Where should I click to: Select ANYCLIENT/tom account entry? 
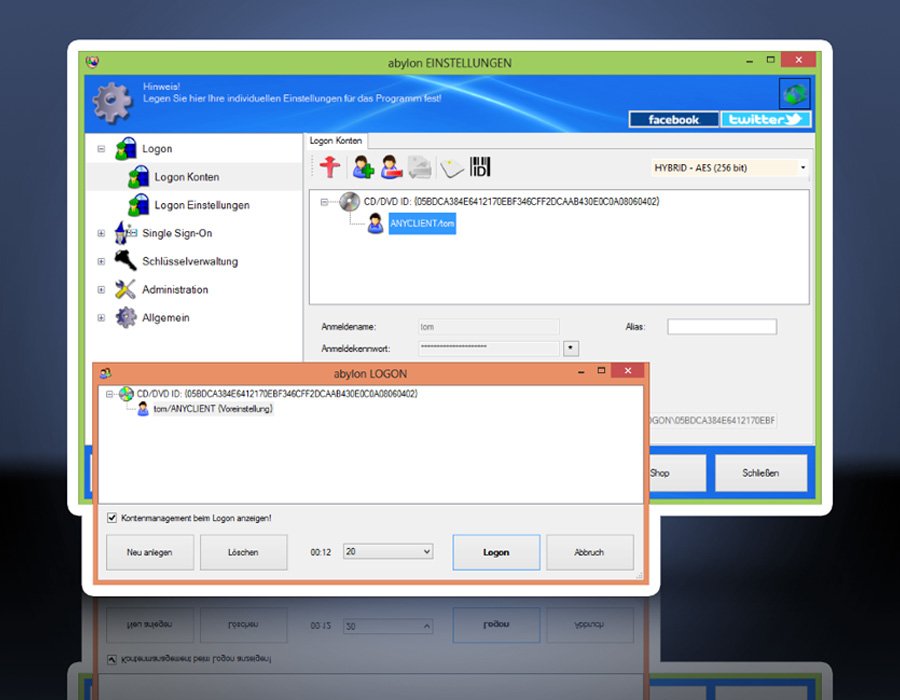click(x=422, y=223)
